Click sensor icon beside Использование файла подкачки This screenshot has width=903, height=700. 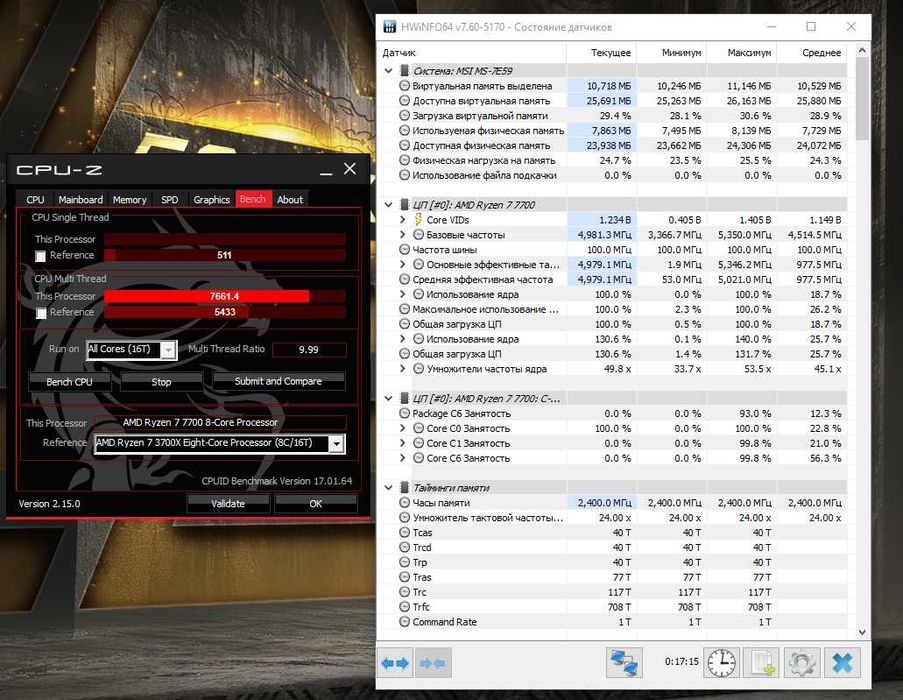(405, 175)
